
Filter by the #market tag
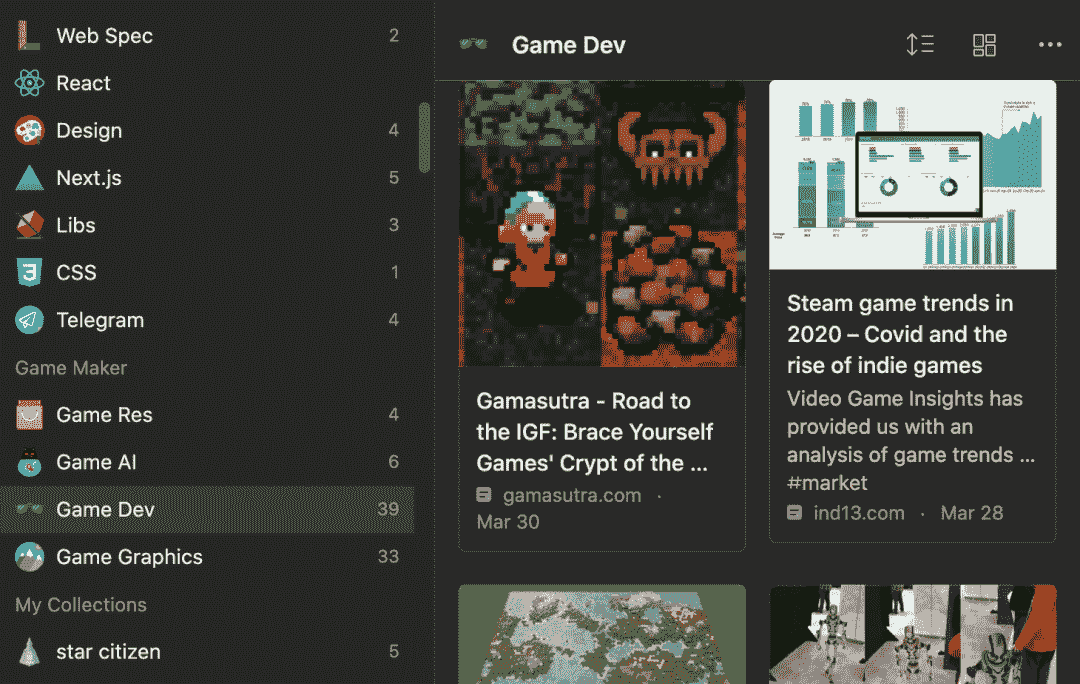click(827, 483)
